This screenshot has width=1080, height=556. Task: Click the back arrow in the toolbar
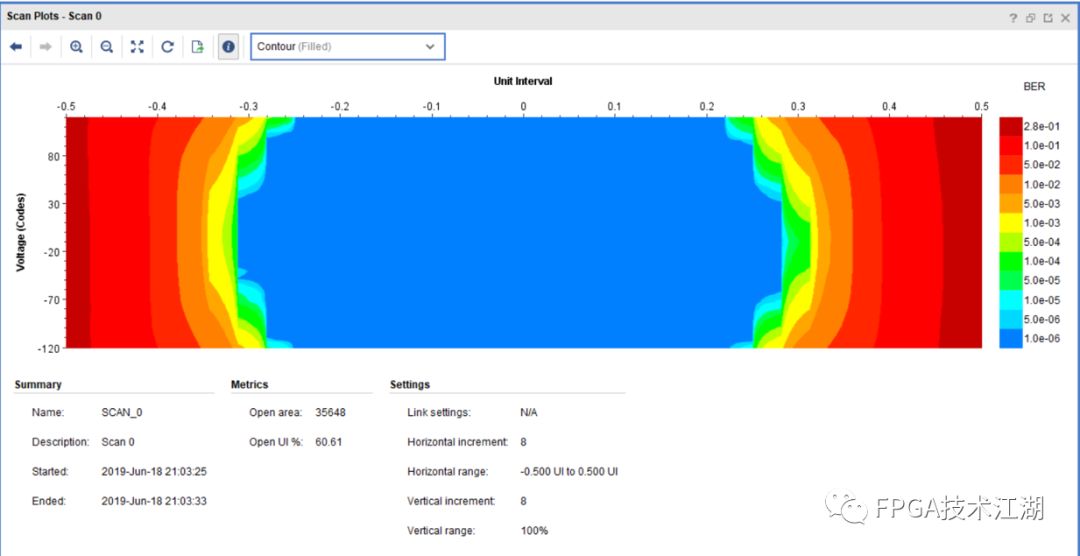click(16, 47)
